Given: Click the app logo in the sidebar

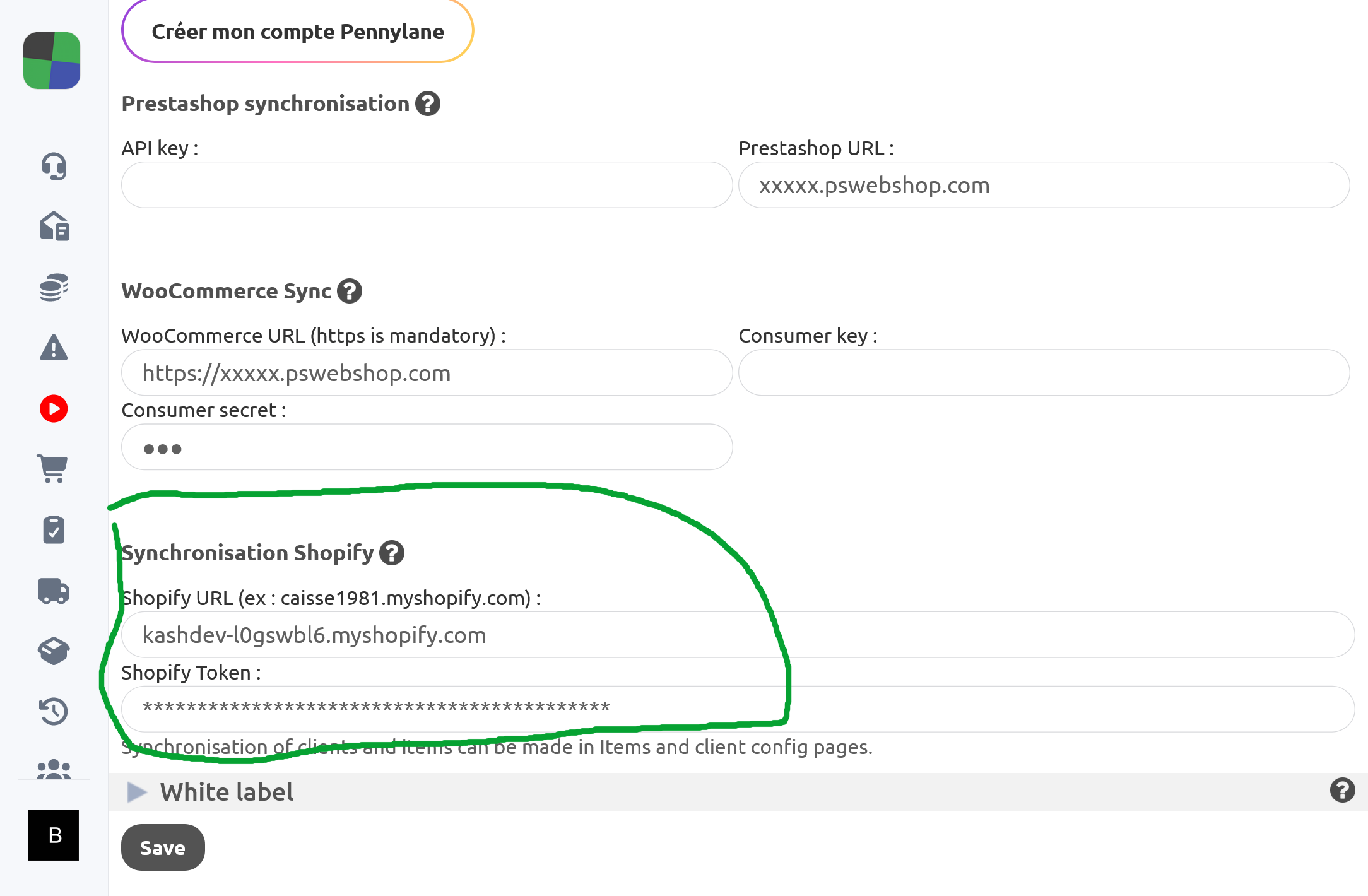Looking at the screenshot, I should (x=52, y=61).
